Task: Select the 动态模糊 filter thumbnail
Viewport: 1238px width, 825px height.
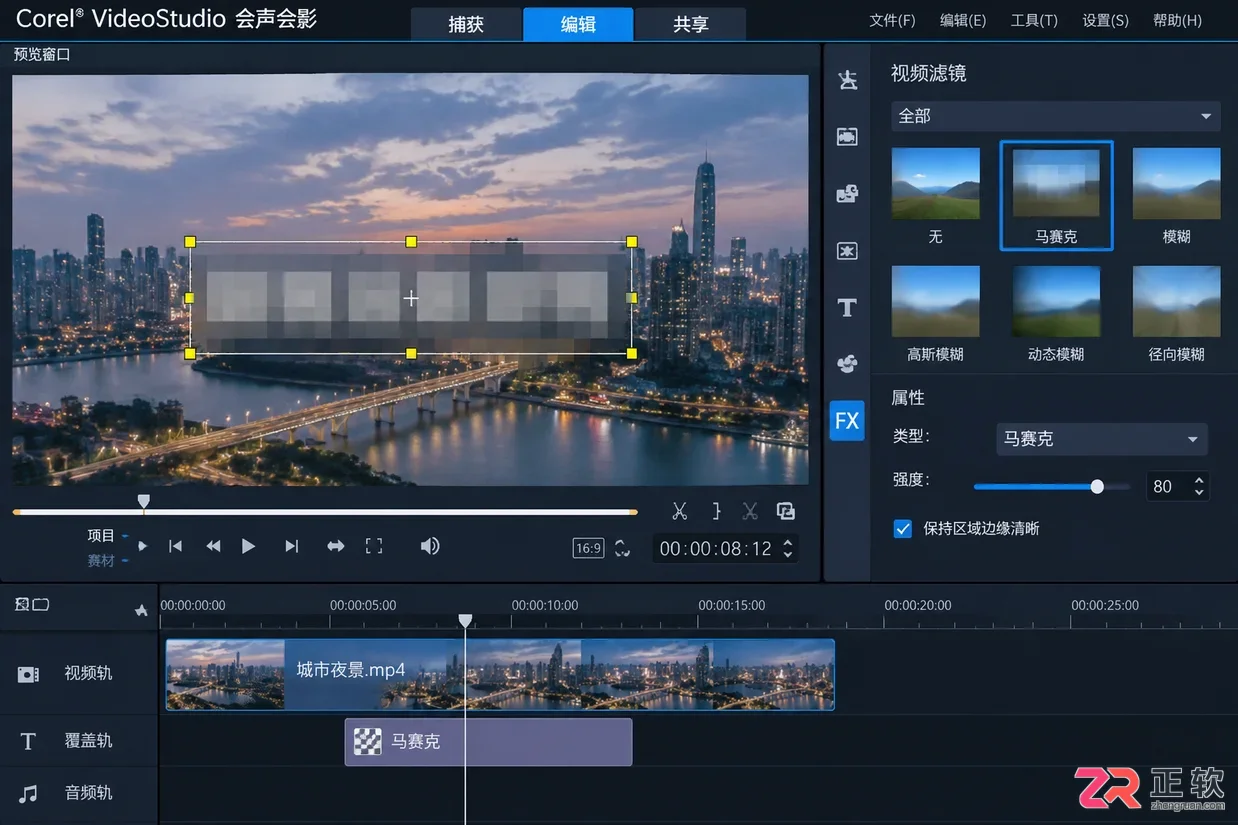Action: [x=1056, y=301]
